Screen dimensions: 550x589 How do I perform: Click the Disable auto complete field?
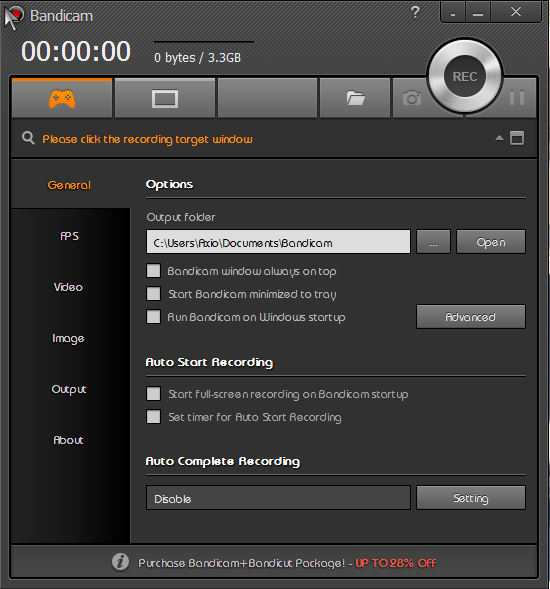pyautogui.click(x=278, y=498)
